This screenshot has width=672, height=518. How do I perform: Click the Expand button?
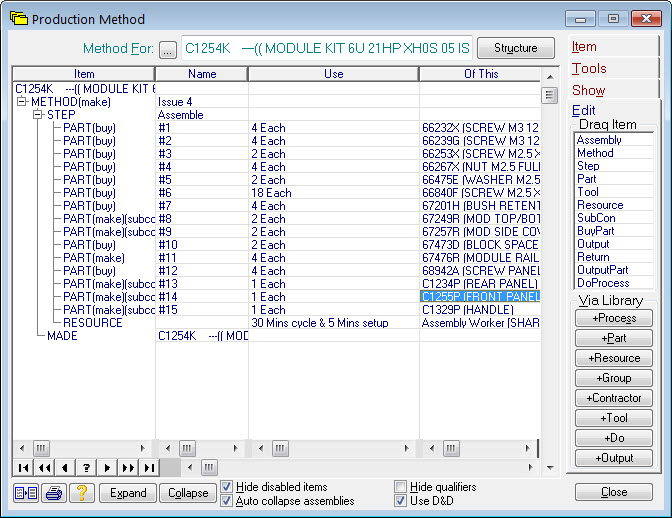pyautogui.click(x=128, y=493)
